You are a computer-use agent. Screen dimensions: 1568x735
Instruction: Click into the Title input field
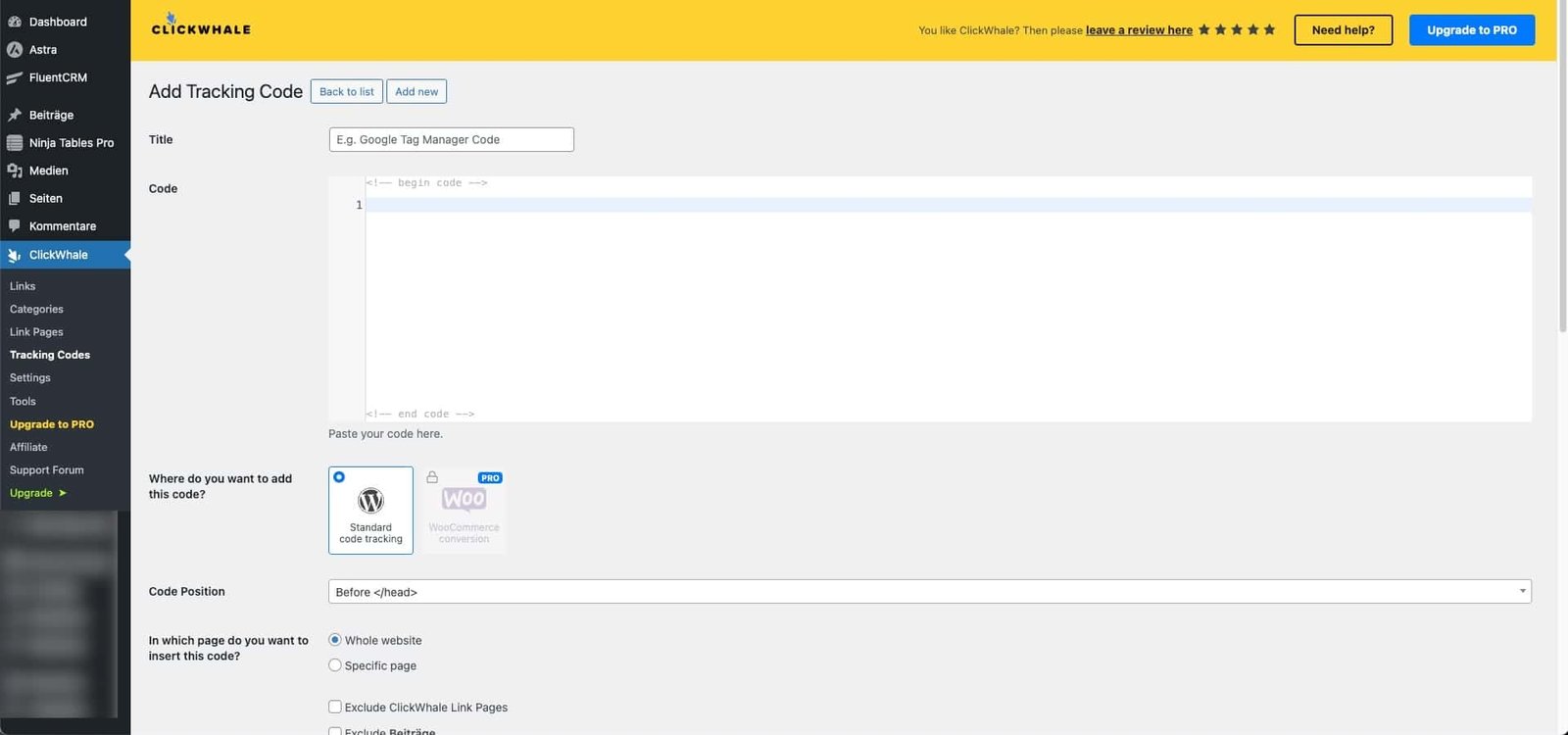click(451, 140)
